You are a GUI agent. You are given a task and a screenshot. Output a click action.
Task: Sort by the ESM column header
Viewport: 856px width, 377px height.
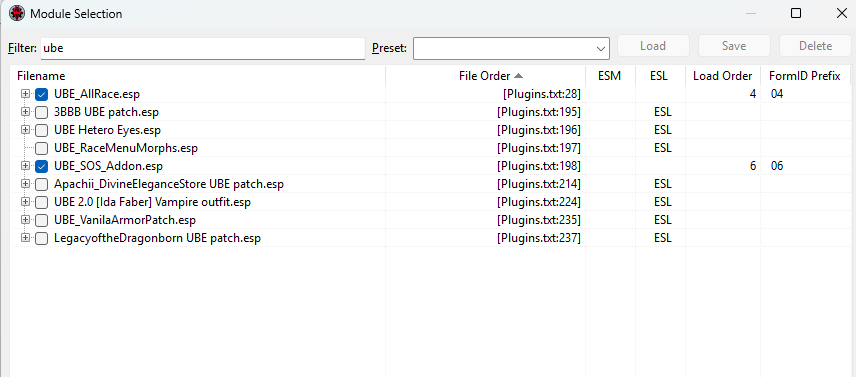pyautogui.click(x=610, y=76)
